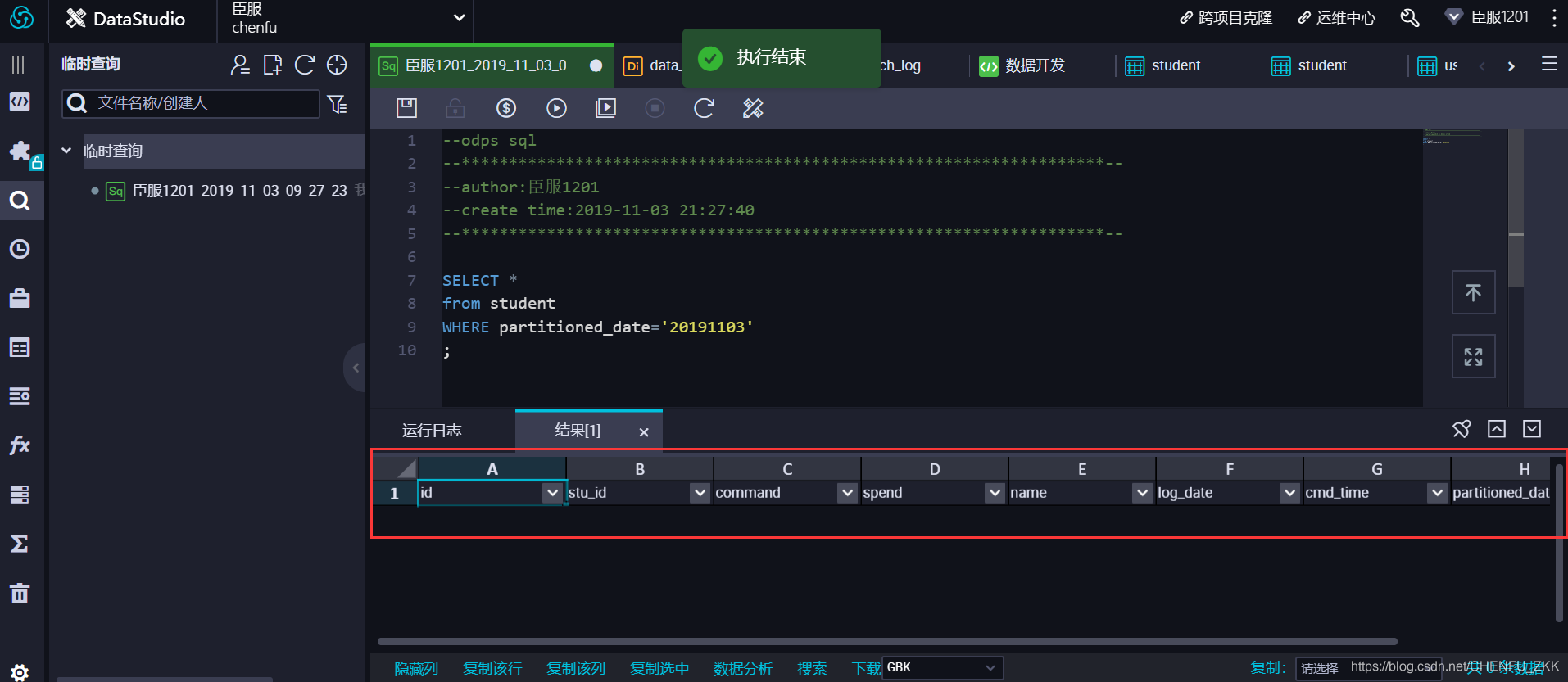Click the results horizontal scrollbar
Image resolution: width=1568 pixels, height=682 pixels.
887,641
